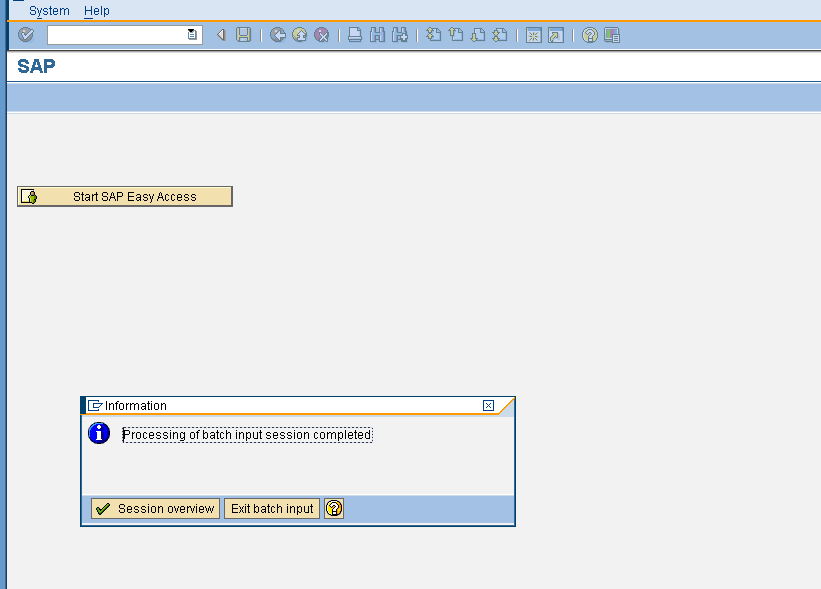Click the Print icon
Viewport: 821px width, 589px height.
click(x=354, y=34)
